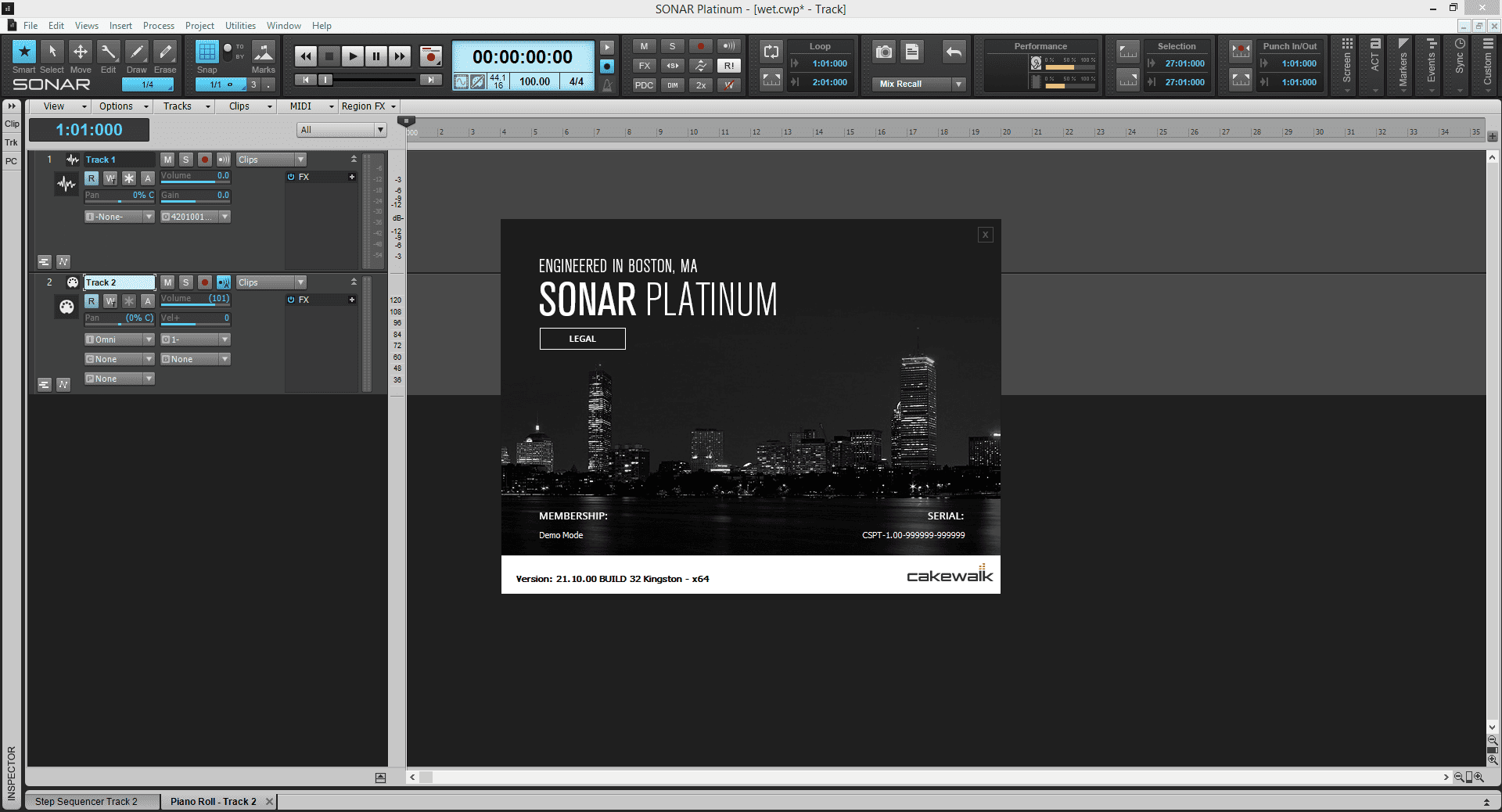
Task: Toggle the Snap grid button
Action: coord(207,52)
